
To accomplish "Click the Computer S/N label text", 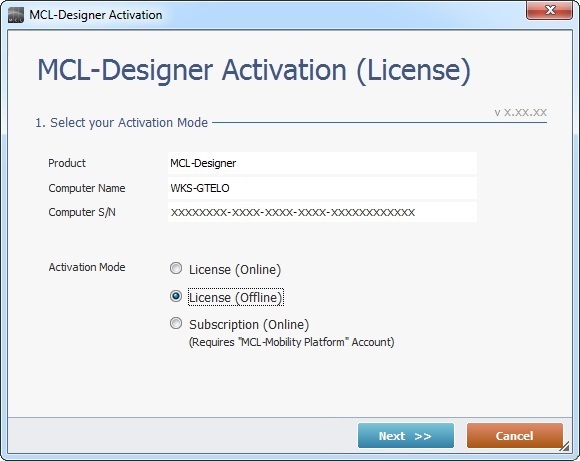I will pyautogui.click(x=82, y=212).
